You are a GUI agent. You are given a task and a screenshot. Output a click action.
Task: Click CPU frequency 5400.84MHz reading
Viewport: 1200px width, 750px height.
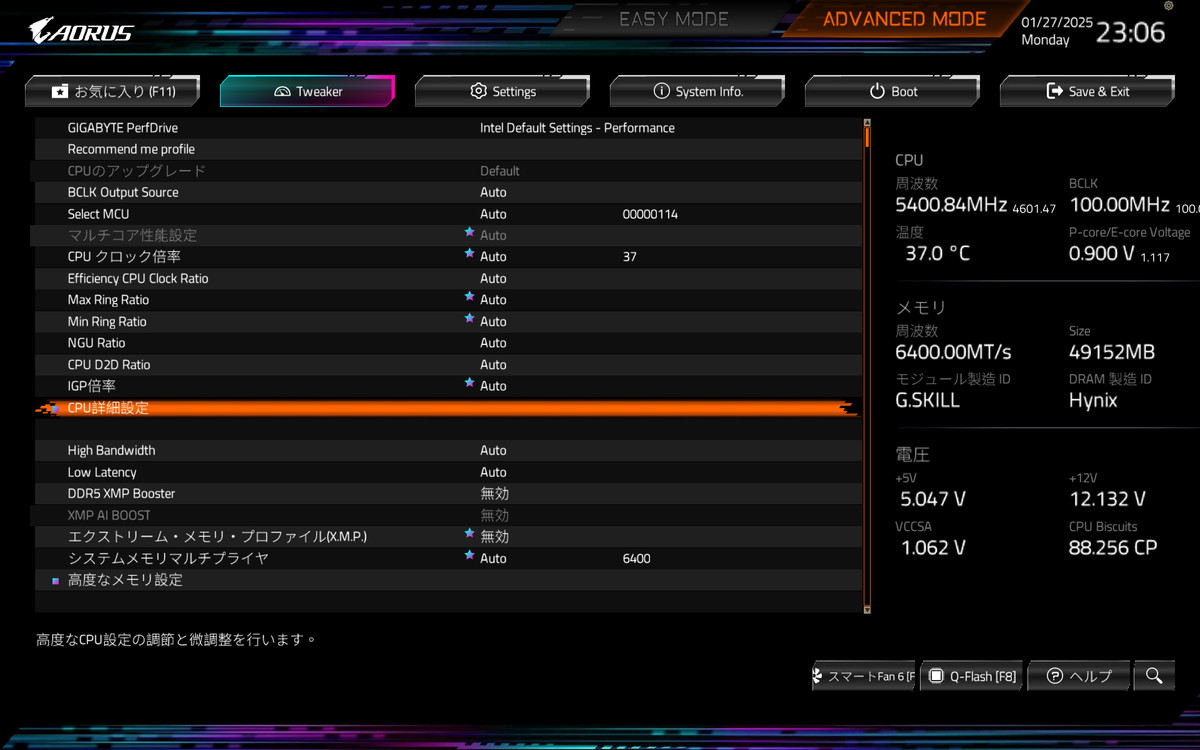[950, 205]
